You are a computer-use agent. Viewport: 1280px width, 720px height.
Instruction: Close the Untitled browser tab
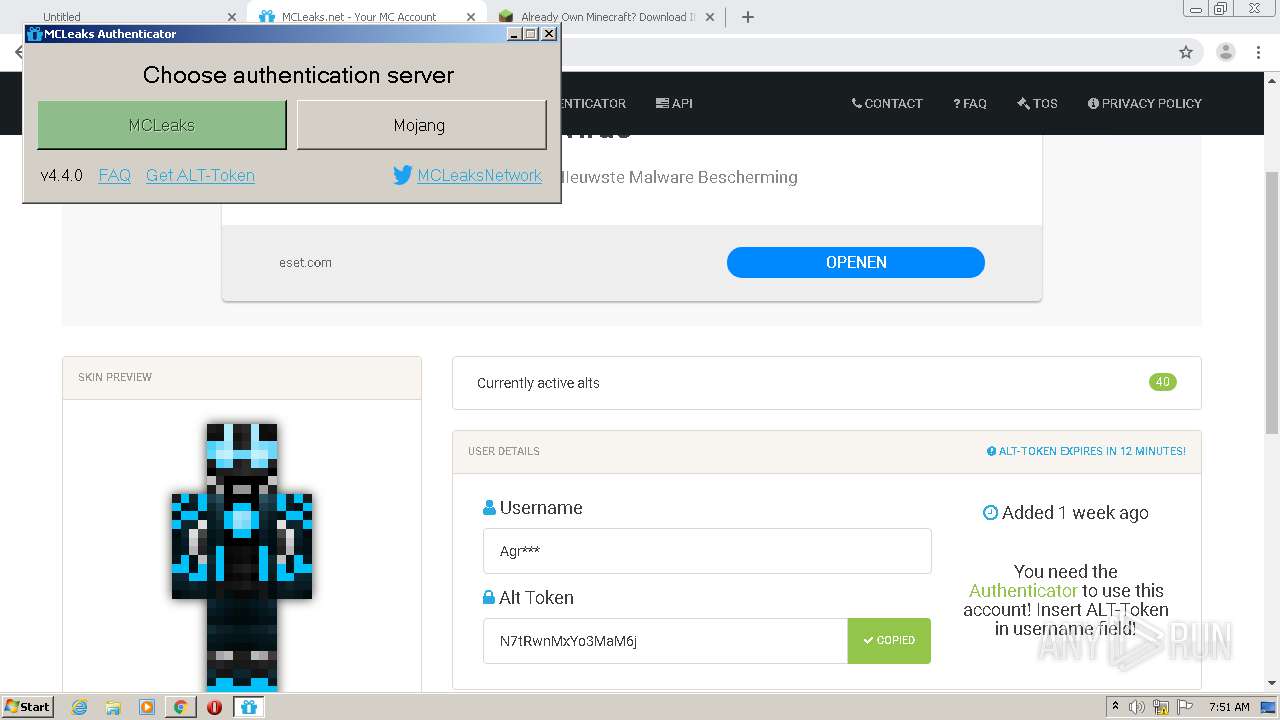pos(232,17)
